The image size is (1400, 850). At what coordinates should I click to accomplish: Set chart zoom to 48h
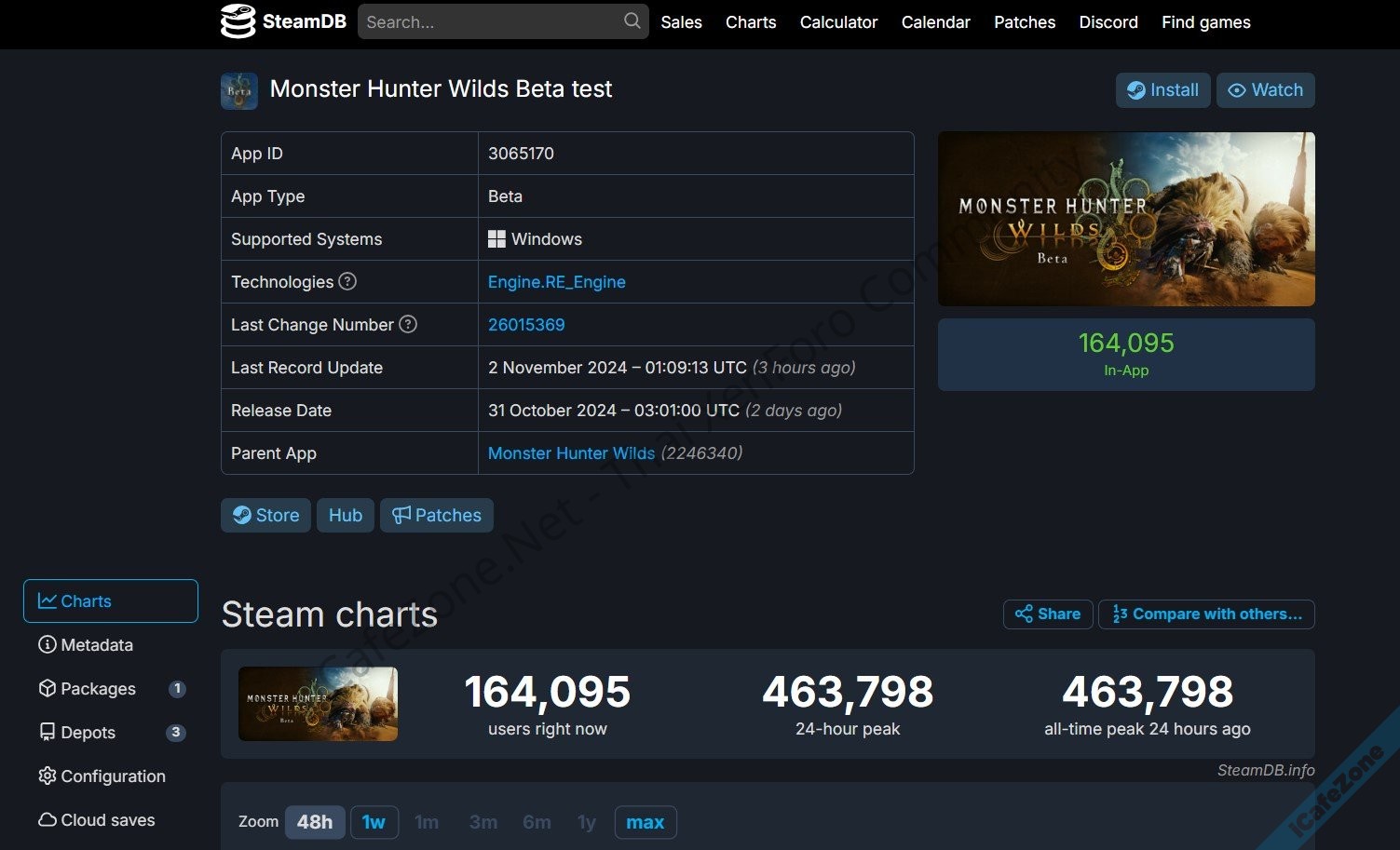(315, 822)
